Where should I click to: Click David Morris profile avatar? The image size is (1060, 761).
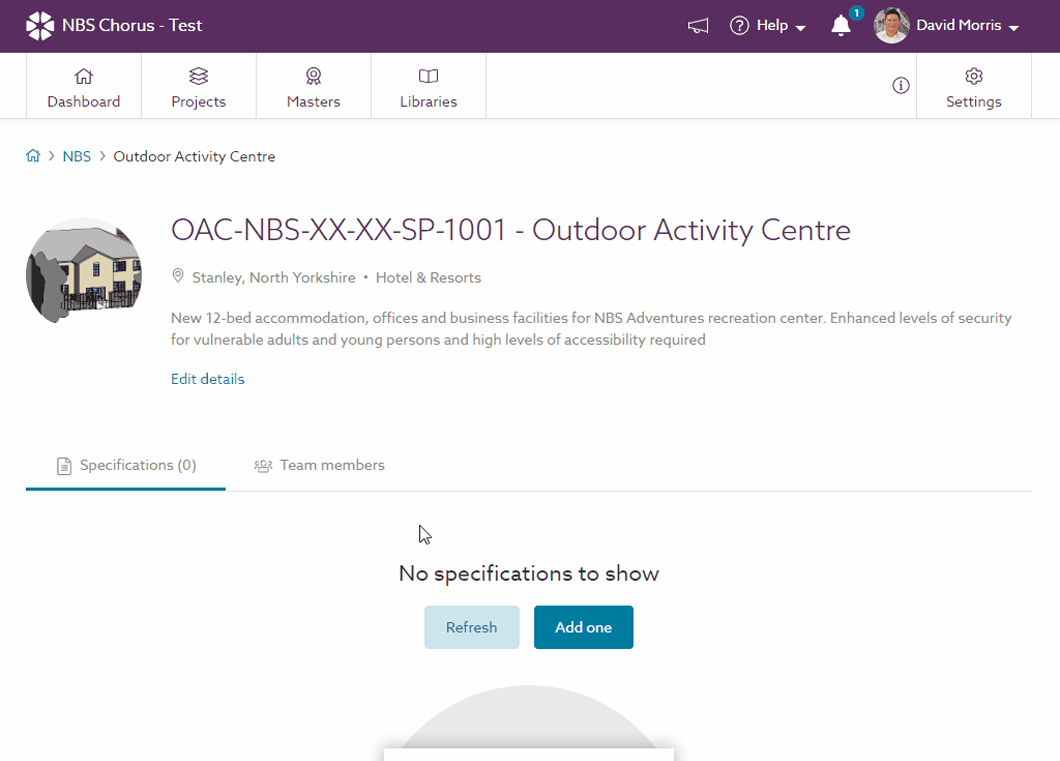891,26
